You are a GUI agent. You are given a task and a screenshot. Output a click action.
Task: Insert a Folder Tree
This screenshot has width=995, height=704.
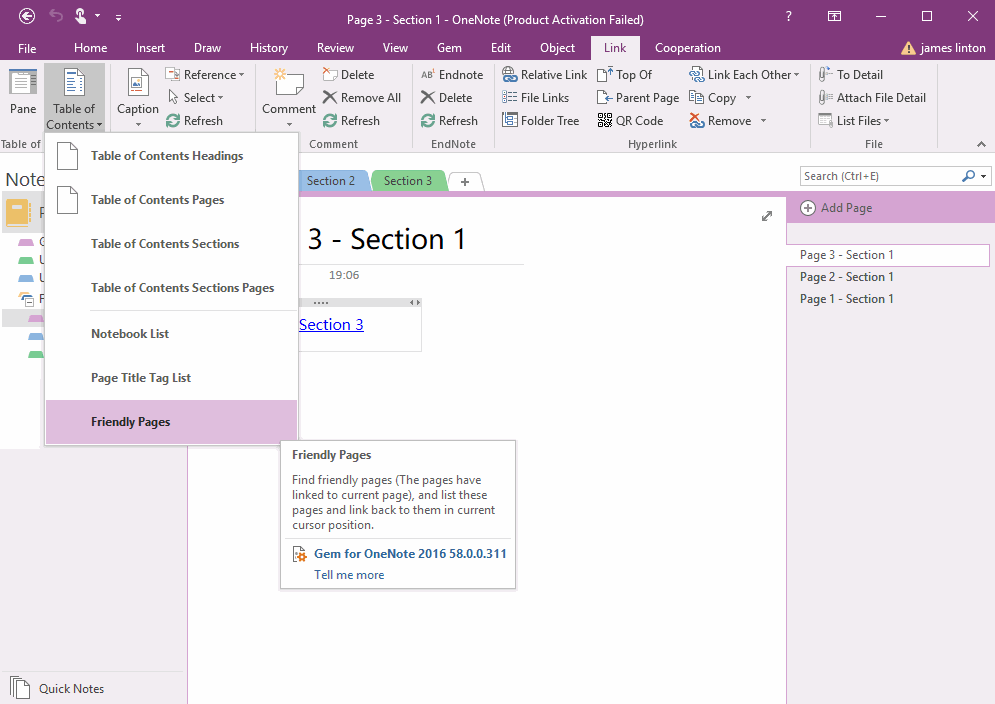[541, 121]
